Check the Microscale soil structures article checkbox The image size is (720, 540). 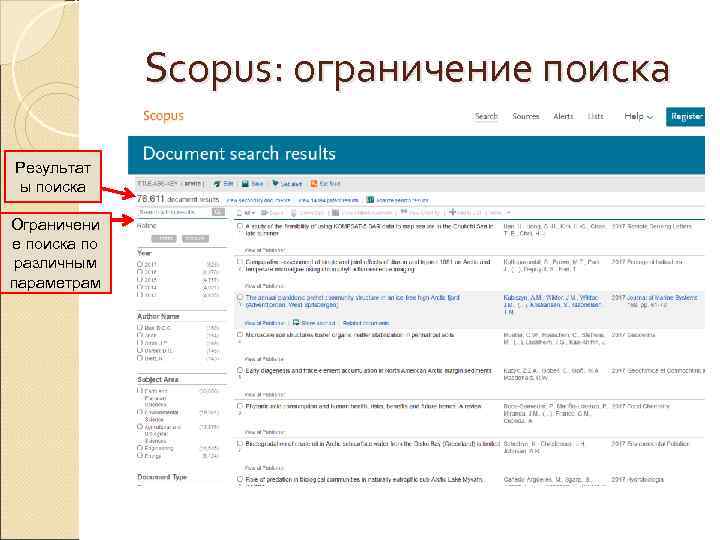[x=240, y=335]
